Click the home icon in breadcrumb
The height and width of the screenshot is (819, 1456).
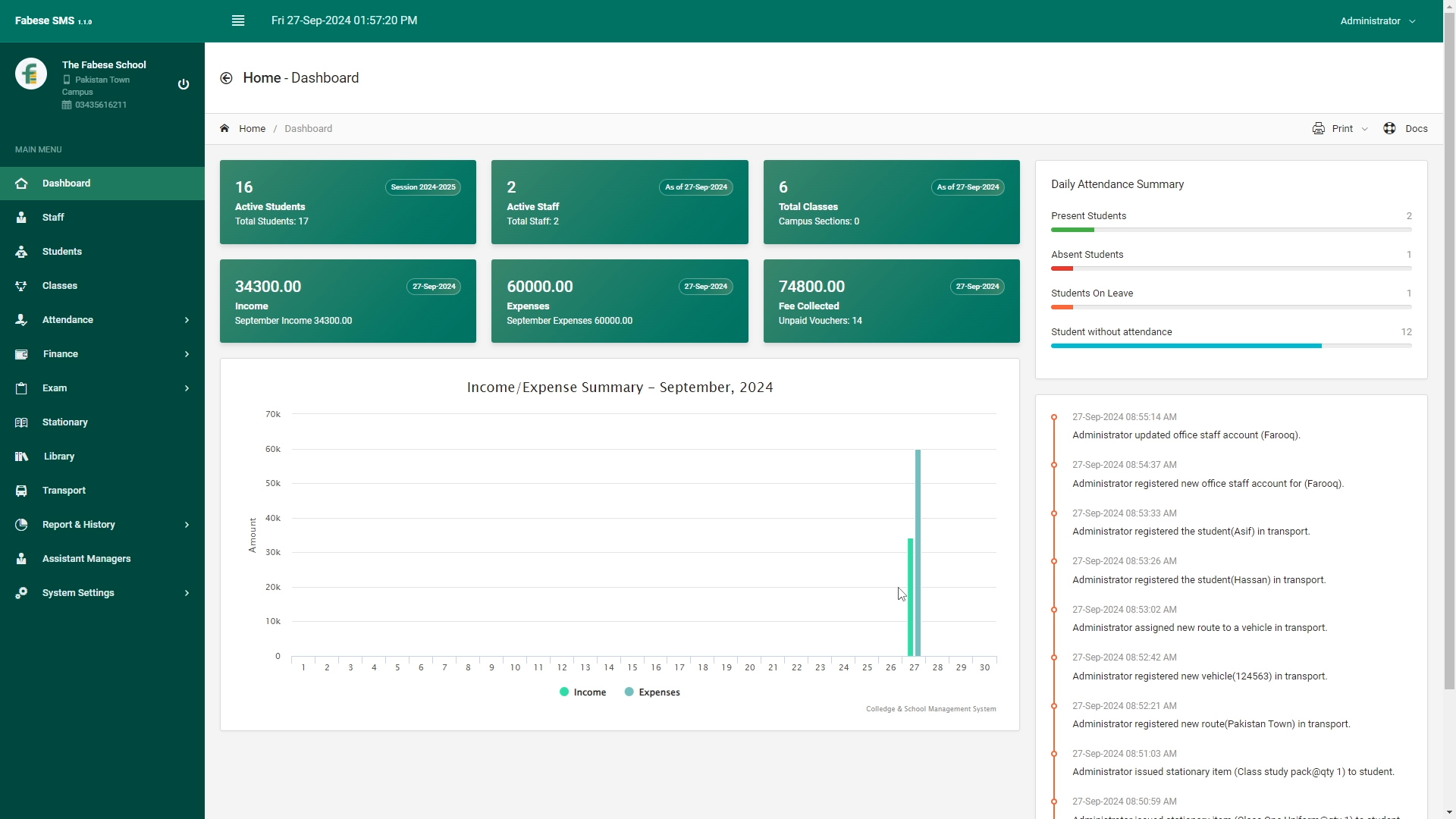coord(224,128)
